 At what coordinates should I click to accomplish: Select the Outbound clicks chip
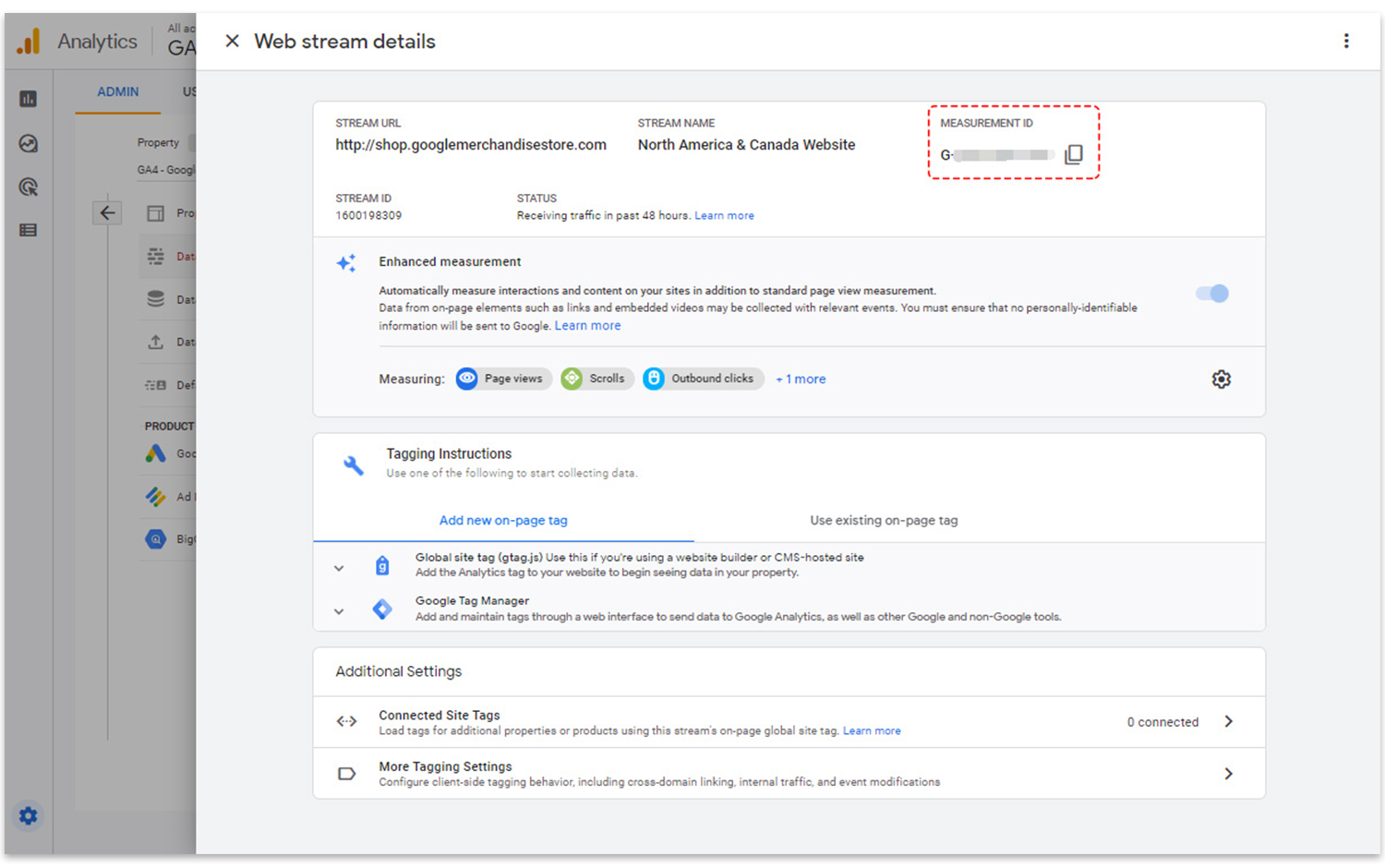pyautogui.click(x=704, y=379)
